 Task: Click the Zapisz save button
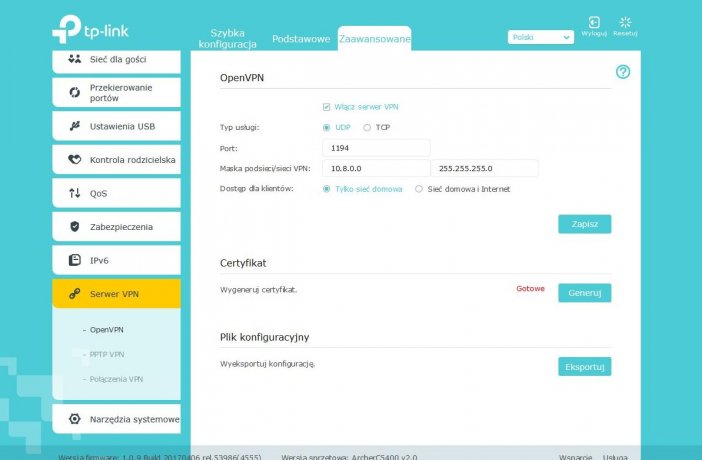pyautogui.click(x=584, y=224)
